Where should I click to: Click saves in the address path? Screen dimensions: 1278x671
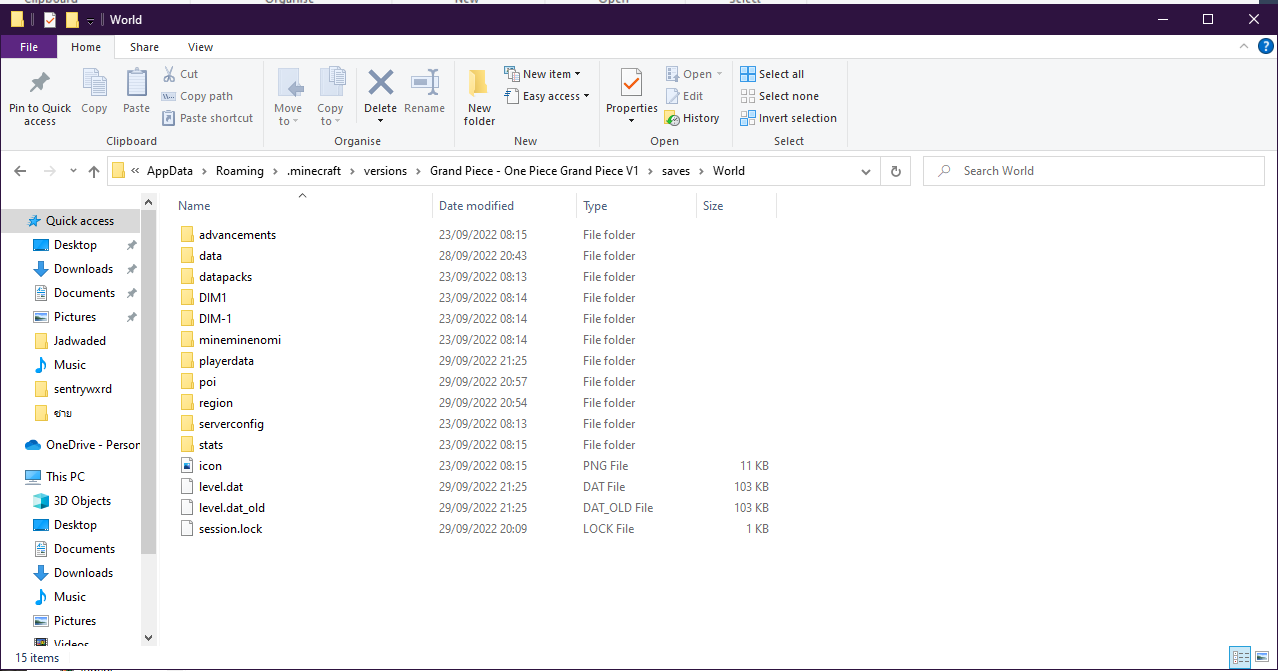676,171
